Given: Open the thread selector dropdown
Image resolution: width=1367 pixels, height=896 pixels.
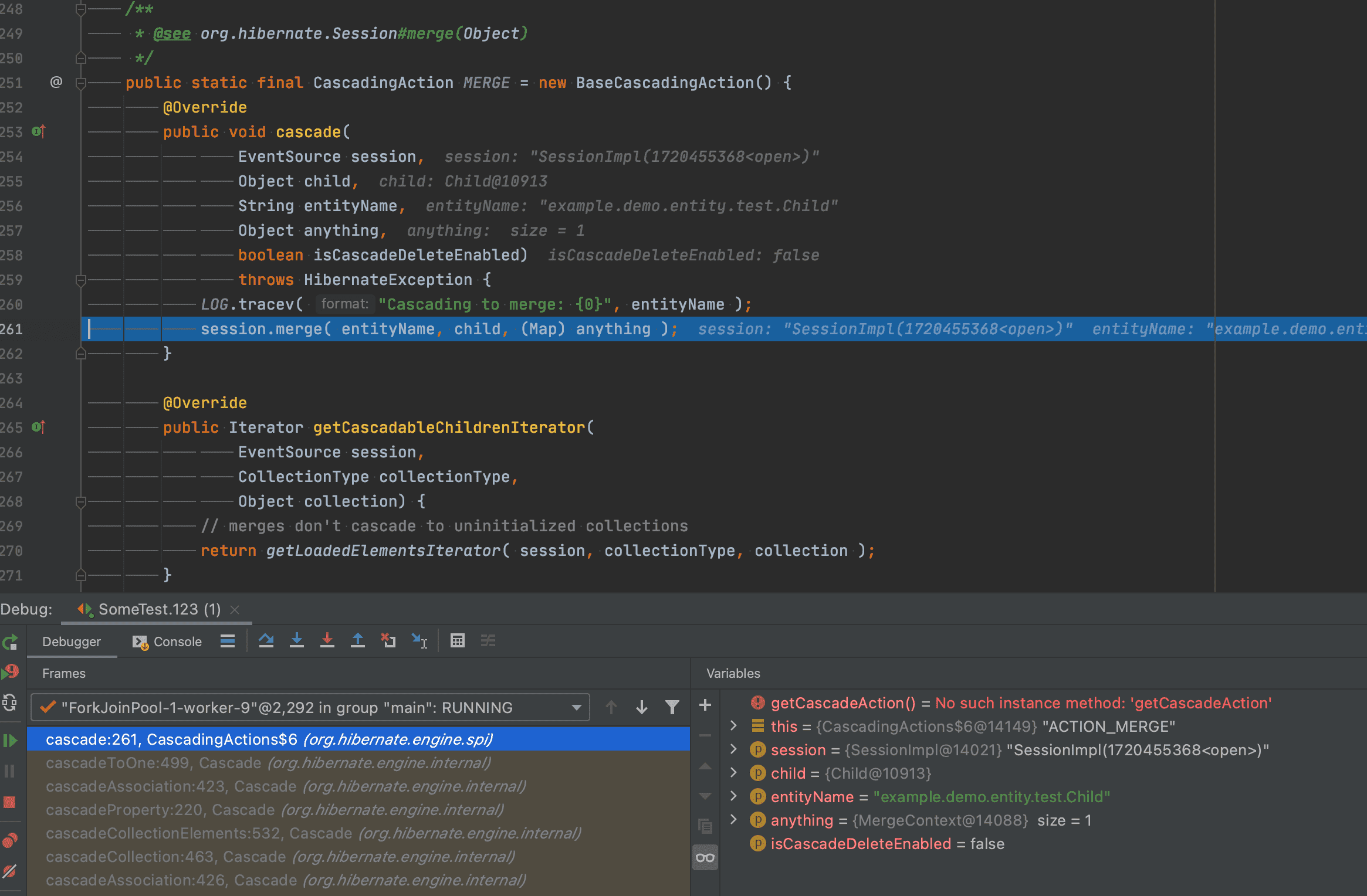Looking at the screenshot, I should coord(310,708).
